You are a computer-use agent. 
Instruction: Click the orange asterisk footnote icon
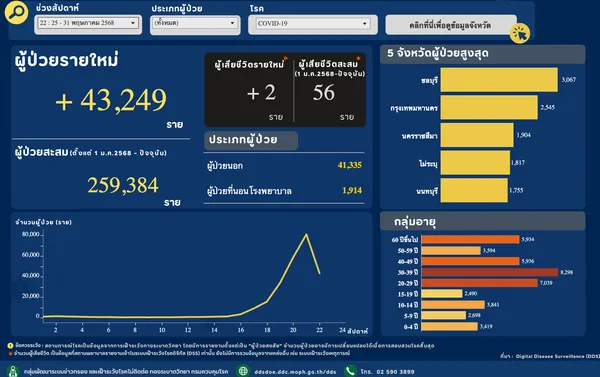pos(10,353)
